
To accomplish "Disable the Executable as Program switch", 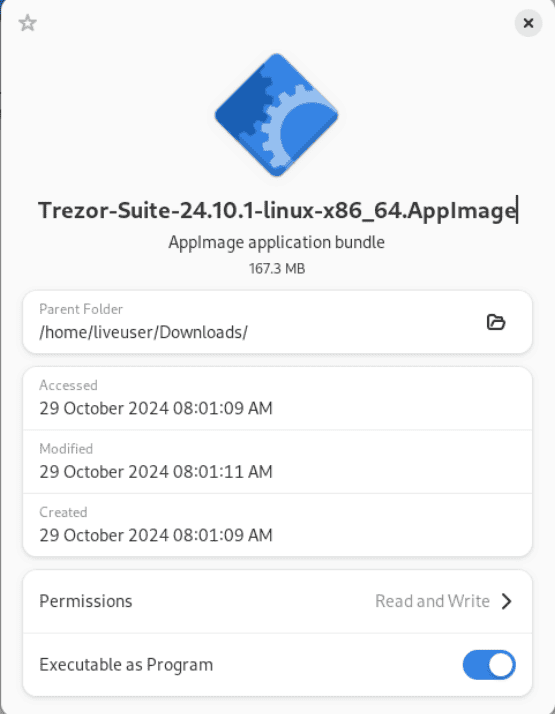I will tap(489, 664).
